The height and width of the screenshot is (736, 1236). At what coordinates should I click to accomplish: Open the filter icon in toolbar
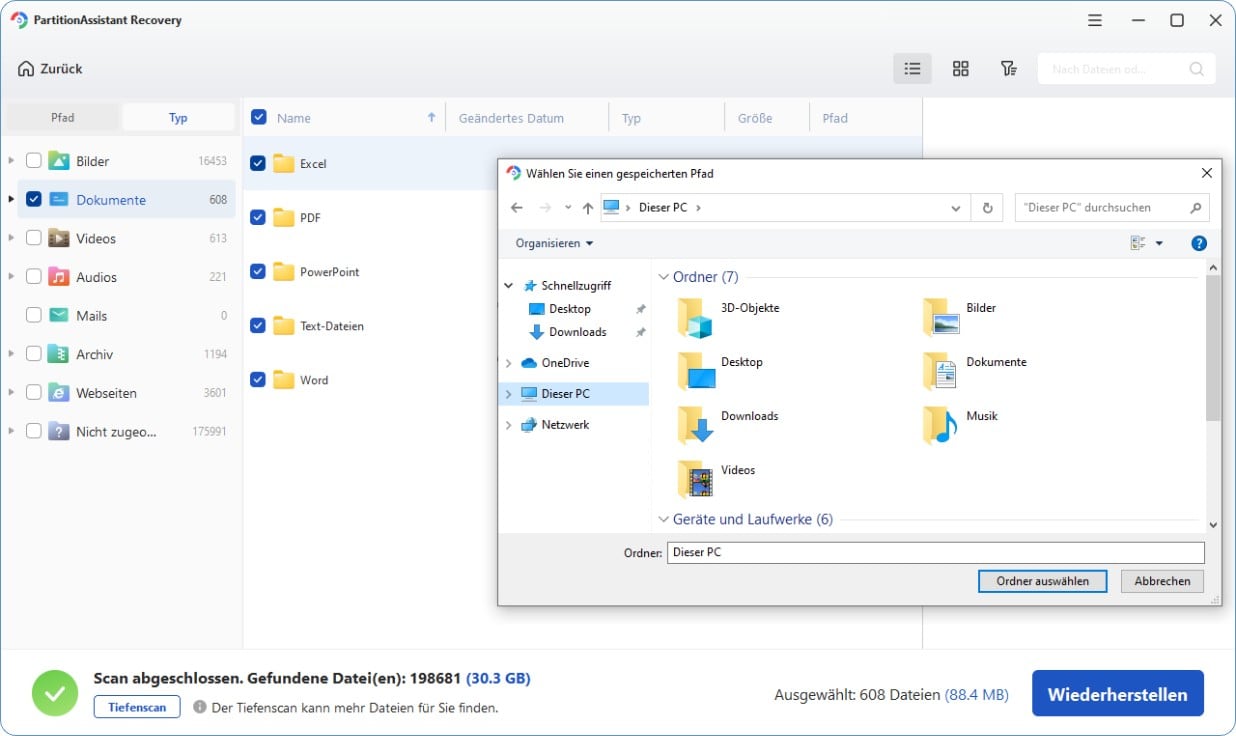[x=1009, y=69]
